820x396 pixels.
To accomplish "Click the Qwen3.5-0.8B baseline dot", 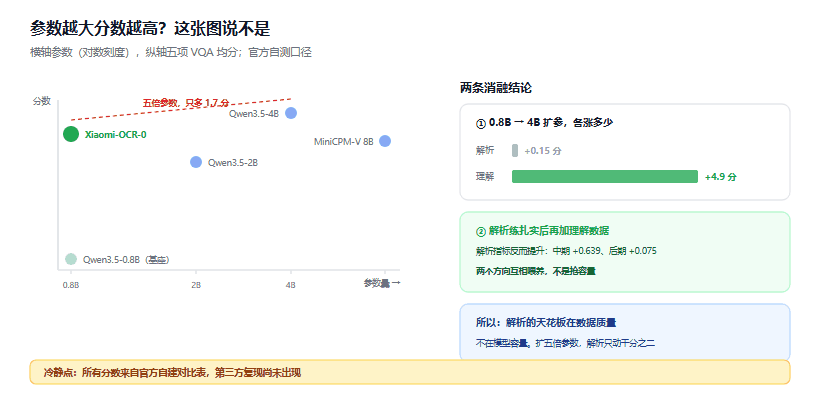I will click(71, 259).
